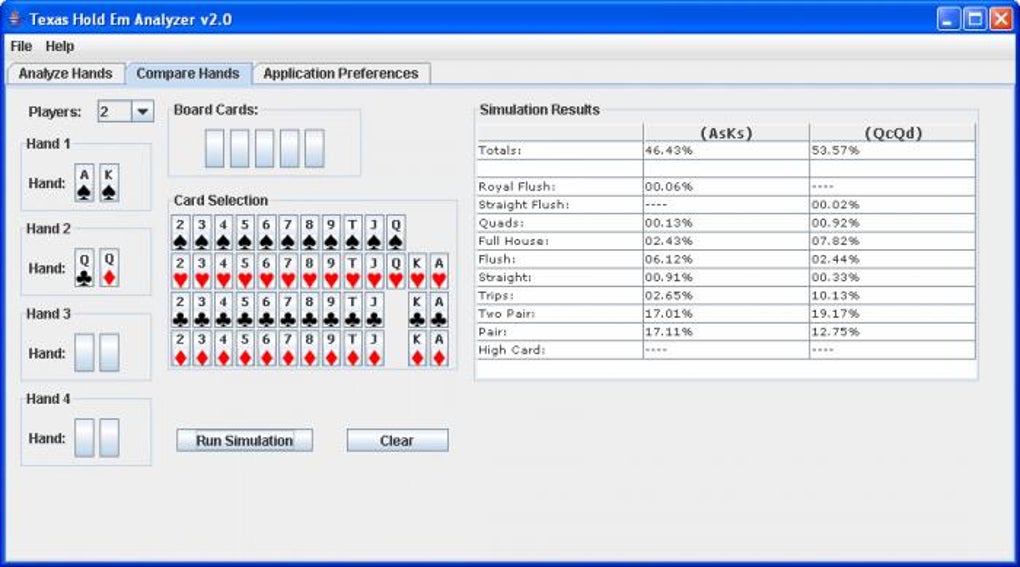Switch to the Analyze Hands tab

point(65,73)
